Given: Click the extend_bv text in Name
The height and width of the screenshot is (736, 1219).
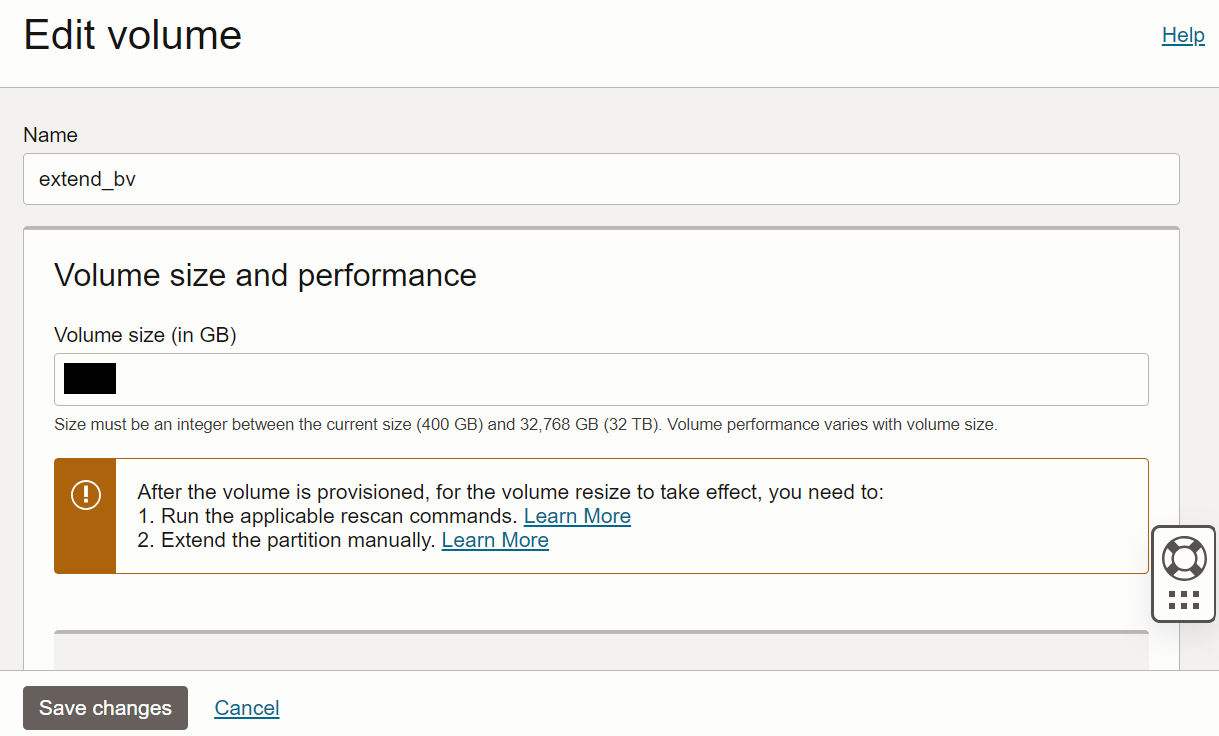Looking at the screenshot, I should pos(87,180).
